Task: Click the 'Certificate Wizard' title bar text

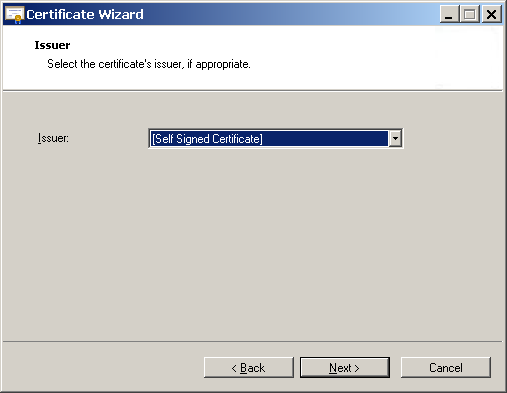Action: pos(85,14)
